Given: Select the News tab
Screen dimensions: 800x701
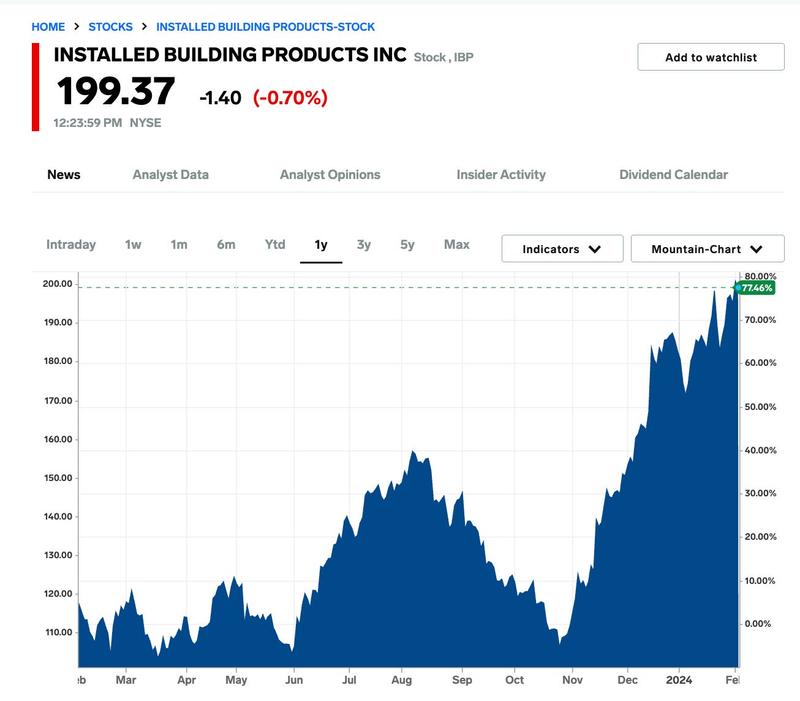Looking at the screenshot, I should 64,174.
